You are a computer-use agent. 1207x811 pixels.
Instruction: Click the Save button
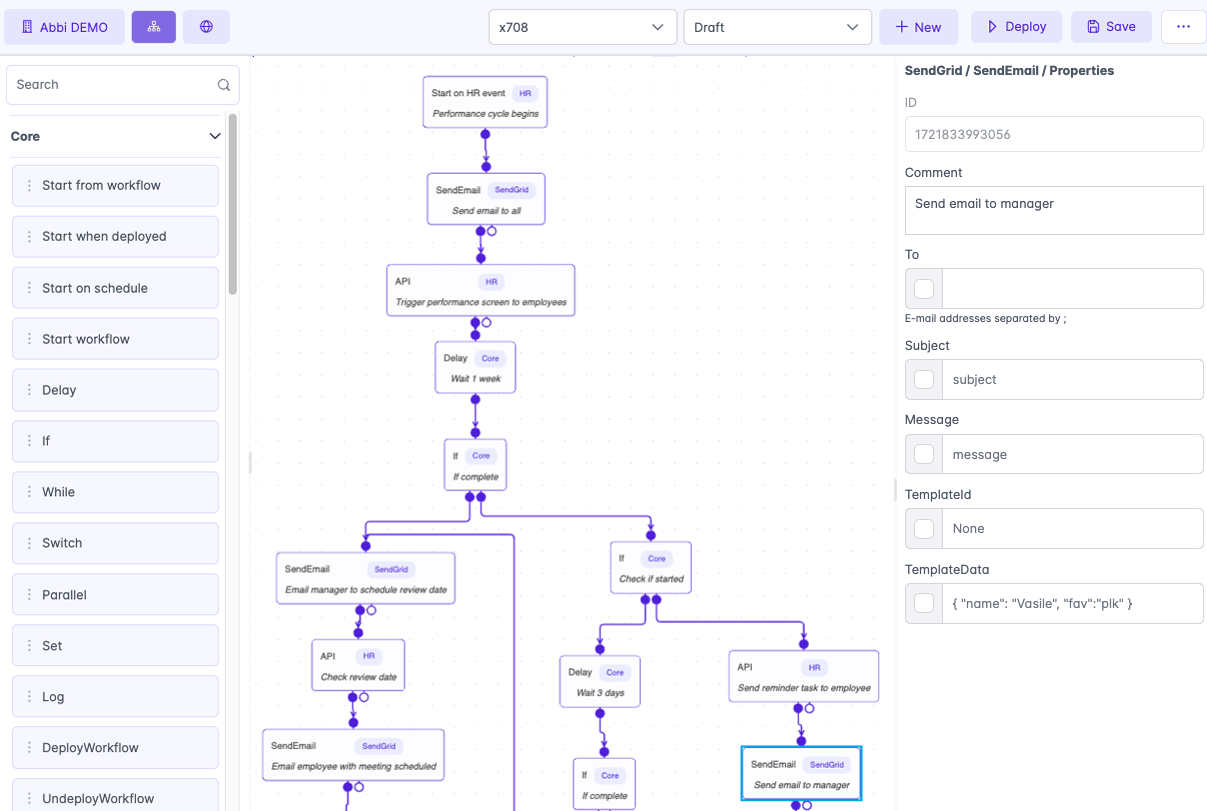click(1110, 27)
